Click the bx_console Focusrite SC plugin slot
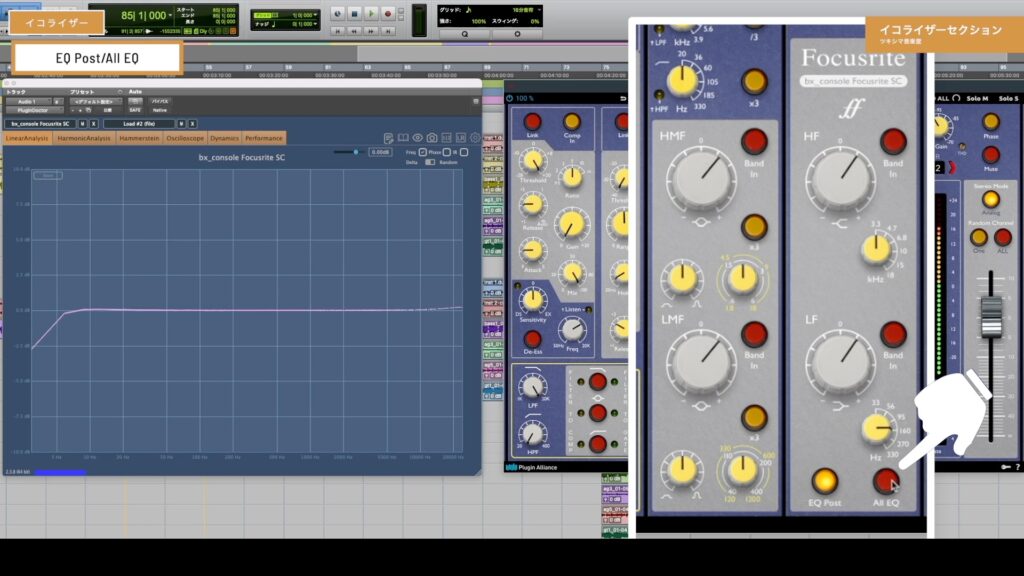 pyautogui.click(x=40, y=123)
